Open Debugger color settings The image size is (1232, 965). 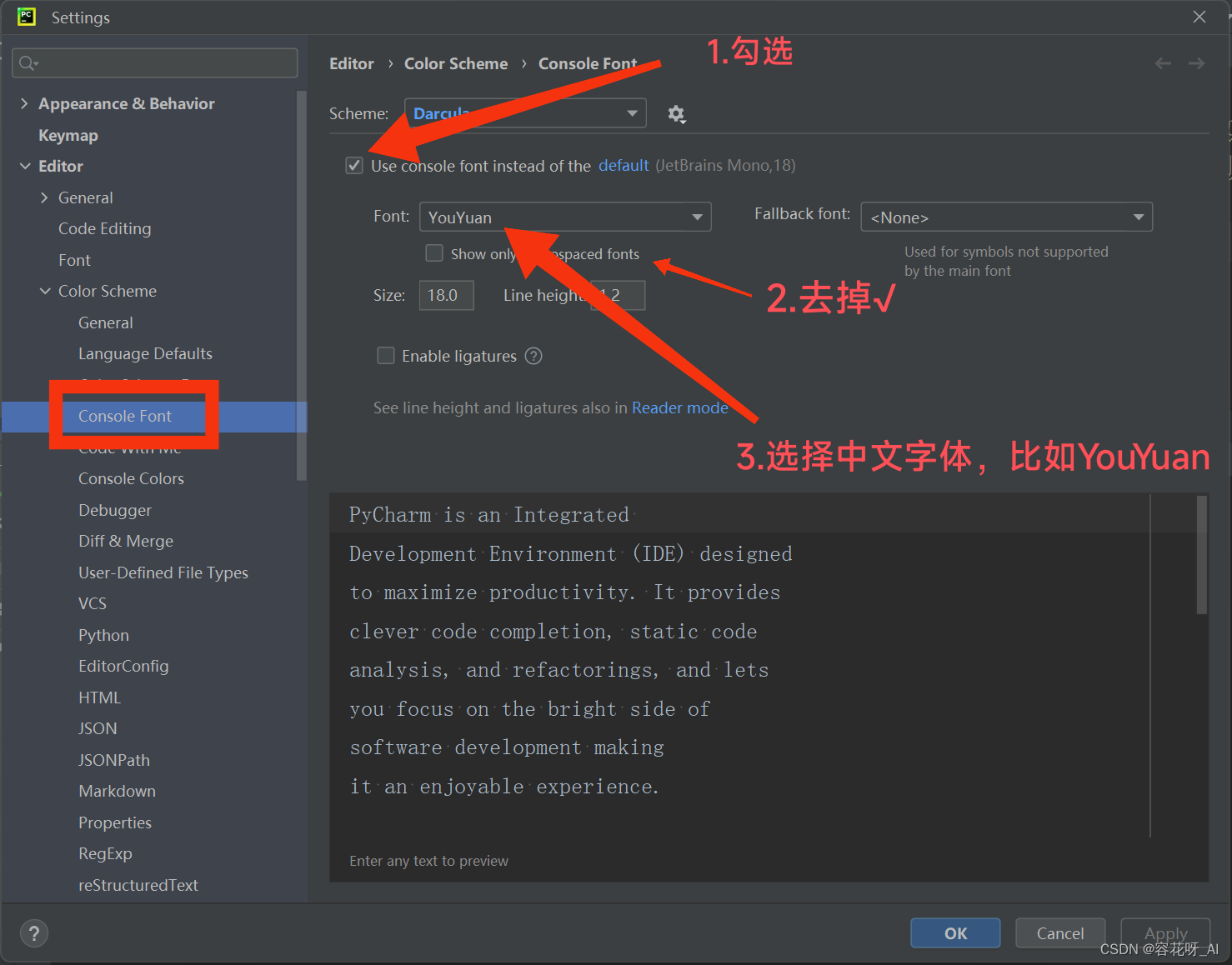[115, 510]
